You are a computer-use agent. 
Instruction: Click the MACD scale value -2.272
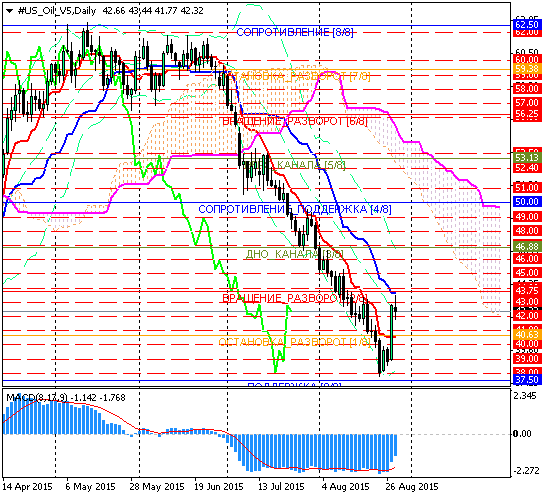526,471
